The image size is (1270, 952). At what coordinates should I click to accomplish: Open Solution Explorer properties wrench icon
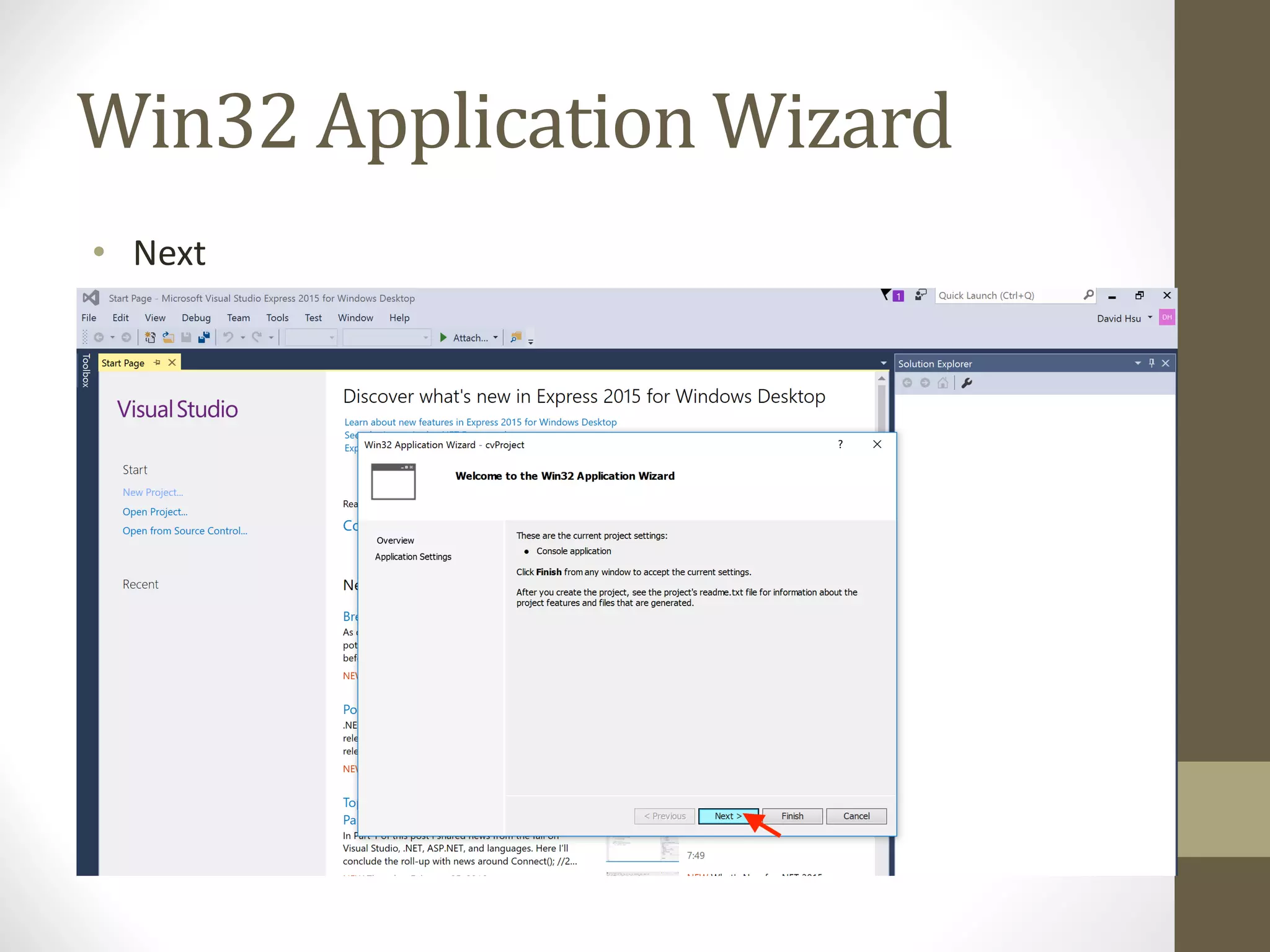pyautogui.click(x=967, y=383)
